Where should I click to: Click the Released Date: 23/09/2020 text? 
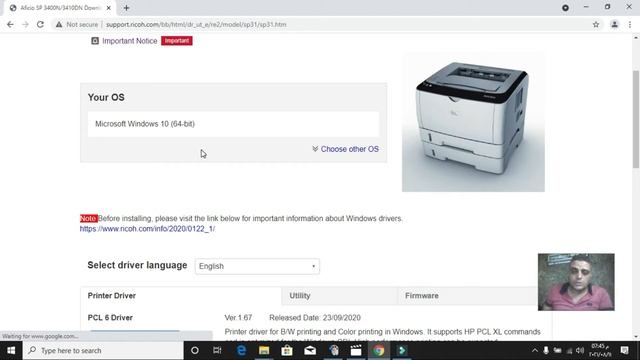[315, 318]
